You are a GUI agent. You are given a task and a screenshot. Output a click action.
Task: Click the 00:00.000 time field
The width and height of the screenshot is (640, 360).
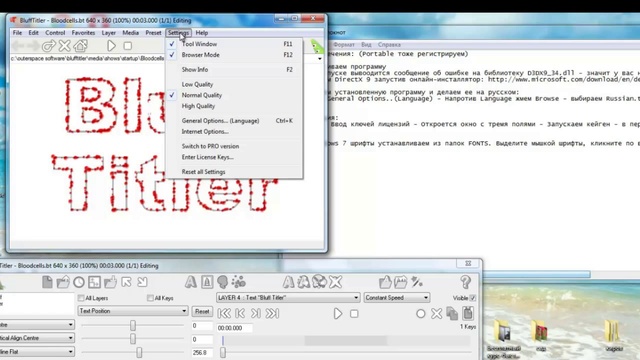tap(234, 328)
